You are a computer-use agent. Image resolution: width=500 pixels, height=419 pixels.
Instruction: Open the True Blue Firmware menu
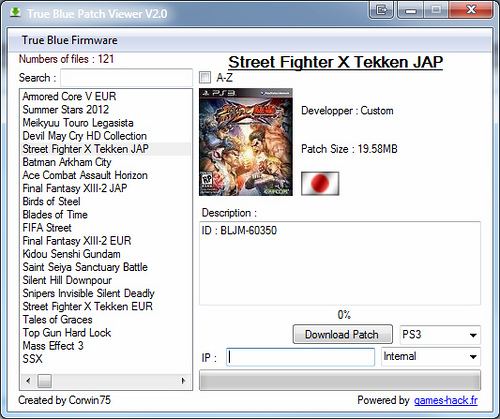coord(69,40)
